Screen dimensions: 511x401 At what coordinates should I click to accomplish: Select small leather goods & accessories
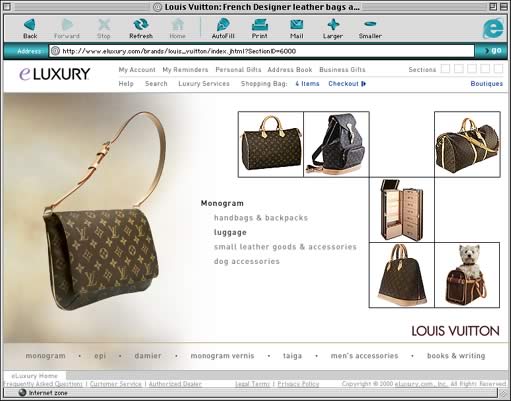[x=285, y=247]
